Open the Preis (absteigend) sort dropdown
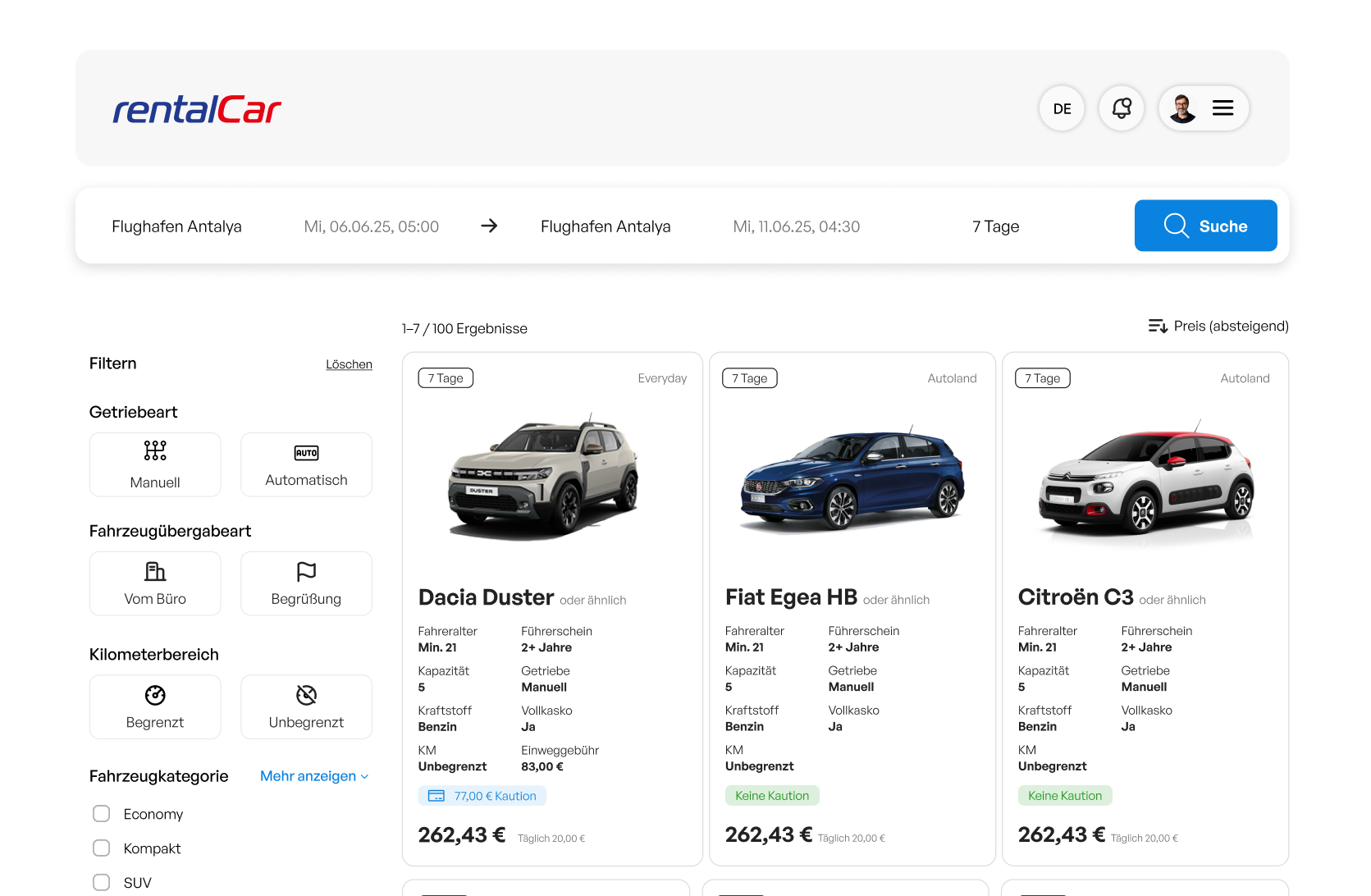1371x896 pixels. click(x=1218, y=327)
